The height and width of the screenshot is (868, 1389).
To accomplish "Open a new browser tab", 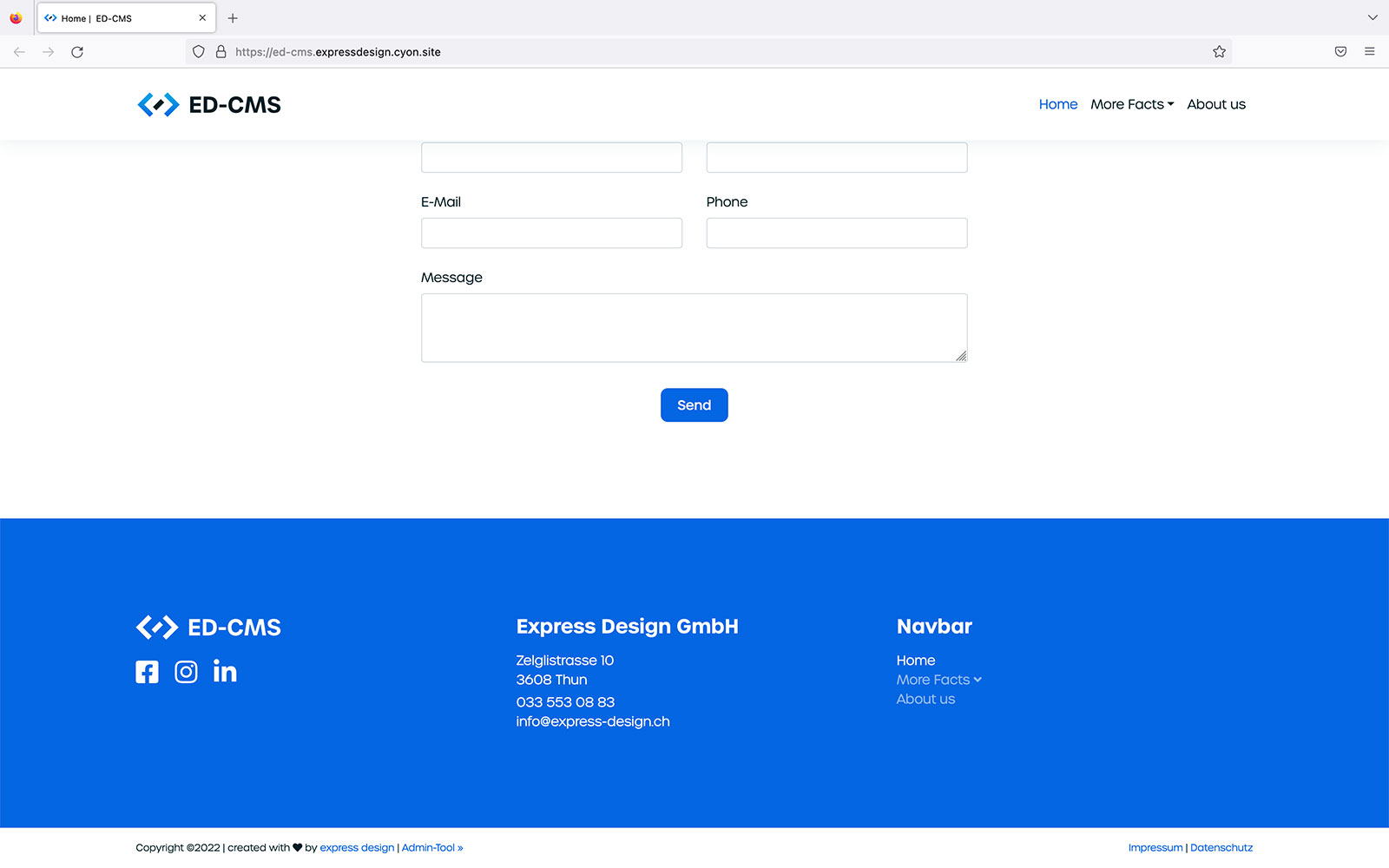I will (233, 18).
